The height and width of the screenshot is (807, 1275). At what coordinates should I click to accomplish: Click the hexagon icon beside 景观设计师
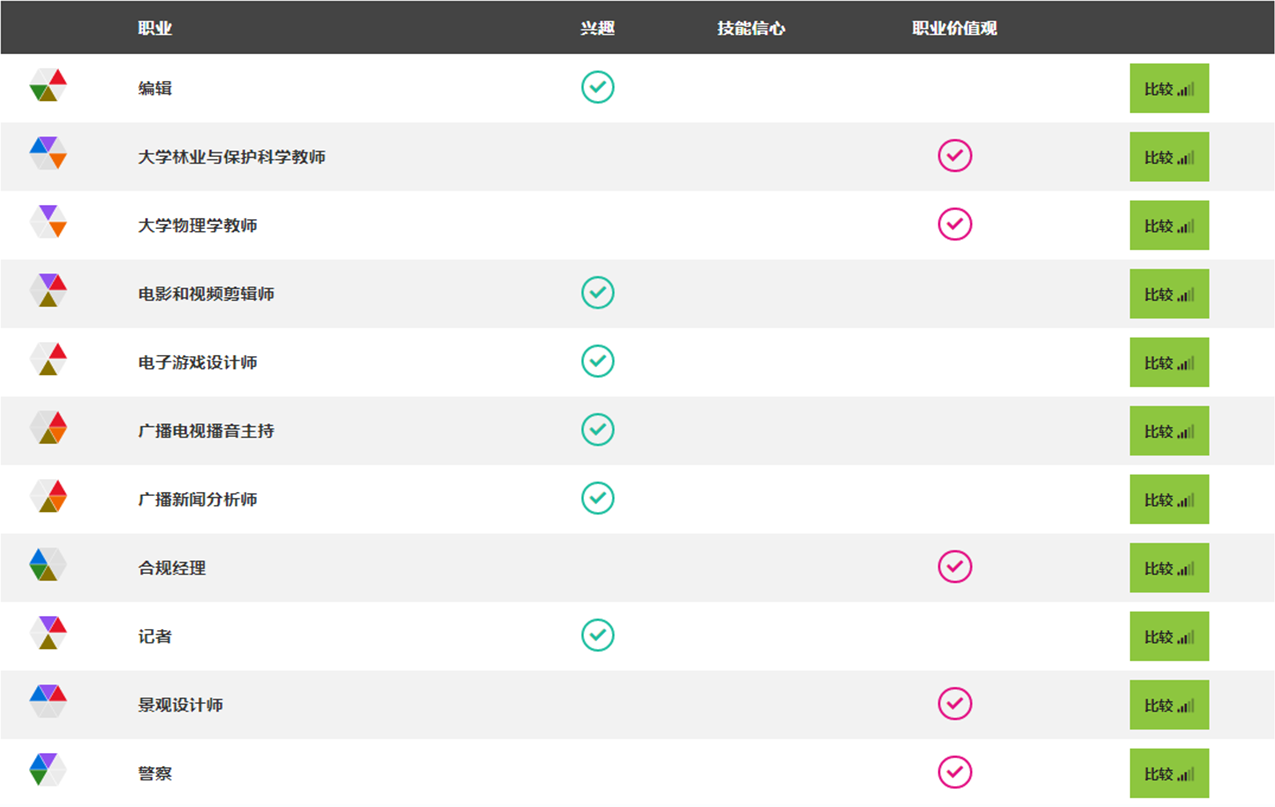click(x=48, y=701)
